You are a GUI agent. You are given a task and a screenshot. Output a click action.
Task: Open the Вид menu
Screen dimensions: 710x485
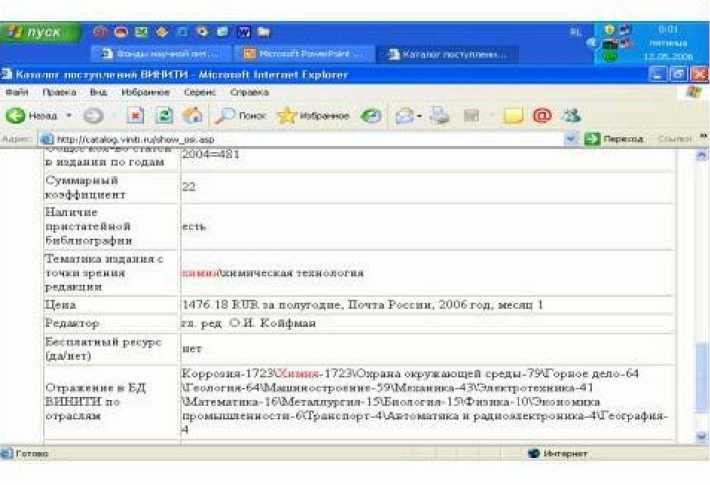[x=98, y=92]
